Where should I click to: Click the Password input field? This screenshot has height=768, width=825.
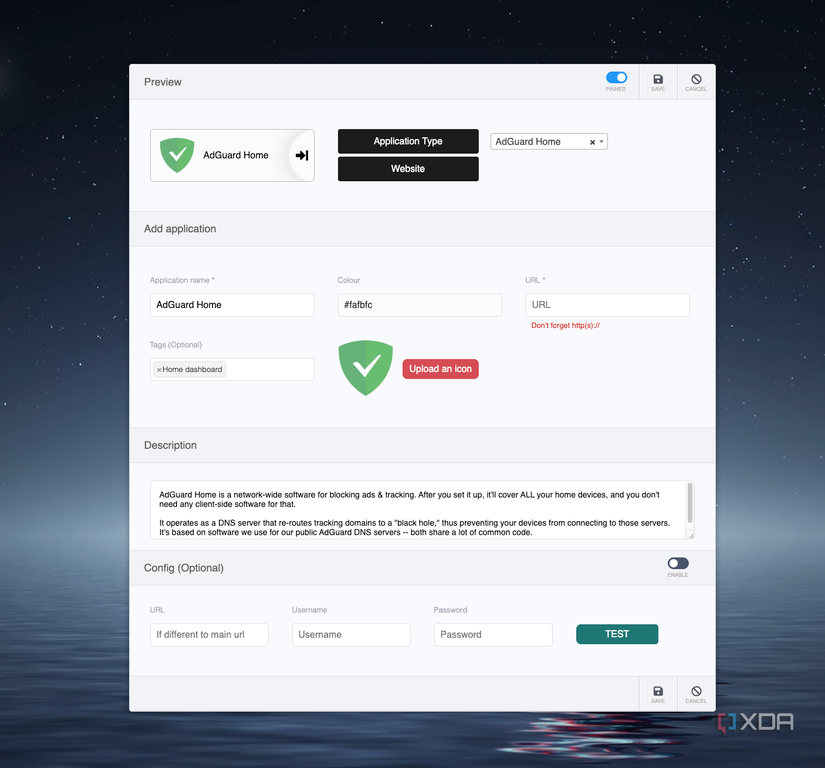click(x=493, y=635)
